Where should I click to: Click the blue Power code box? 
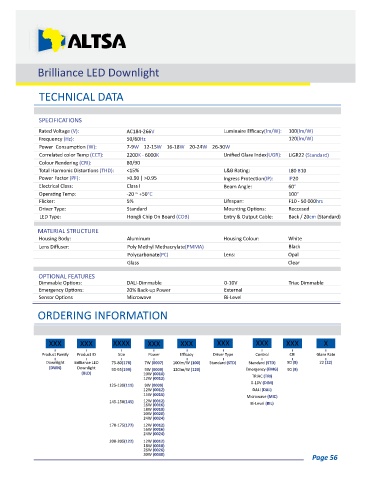pyautogui.click(x=154, y=344)
